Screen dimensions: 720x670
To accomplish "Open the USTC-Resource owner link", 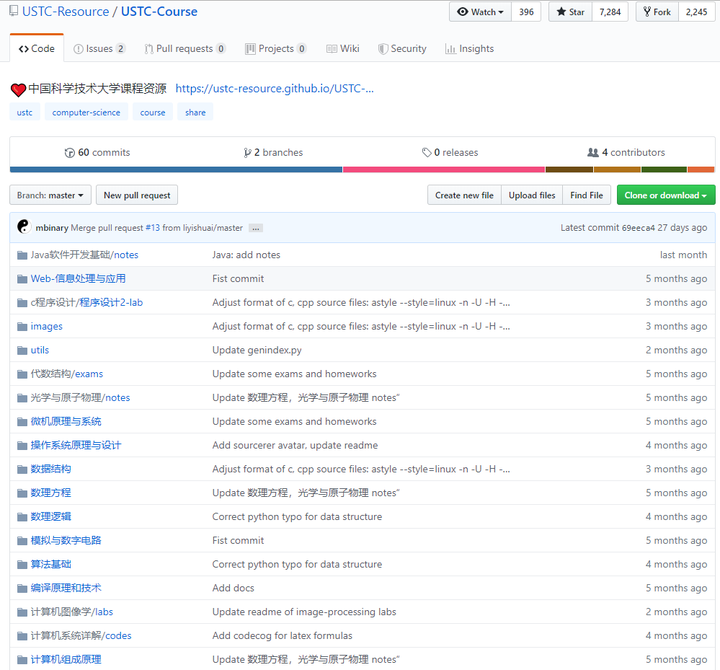I will (66, 11).
